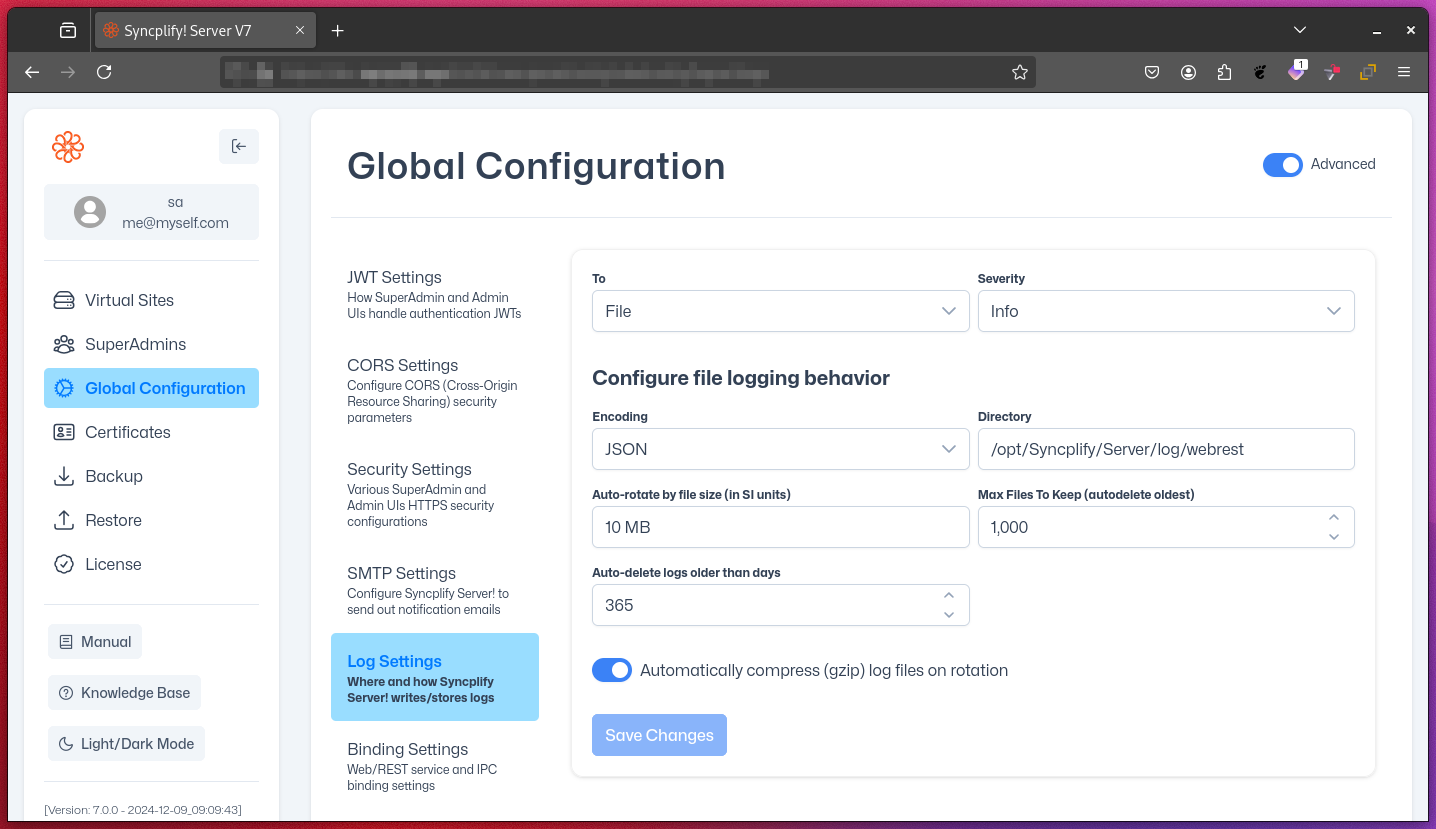Viewport: 1436px width, 829px height.
Task: Open the Encoding dropdown set to JSON
Action: pos(780,449)
